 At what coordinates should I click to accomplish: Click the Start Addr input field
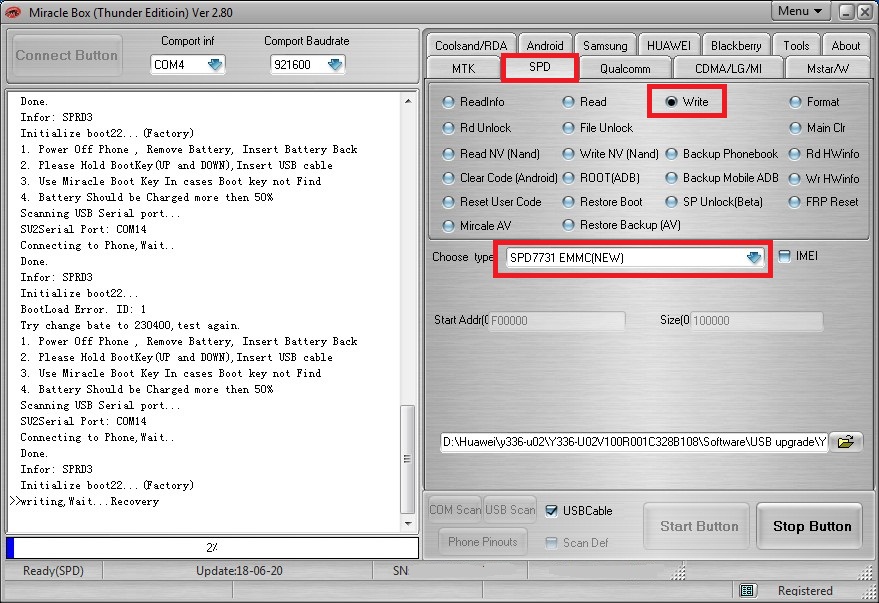557,321
